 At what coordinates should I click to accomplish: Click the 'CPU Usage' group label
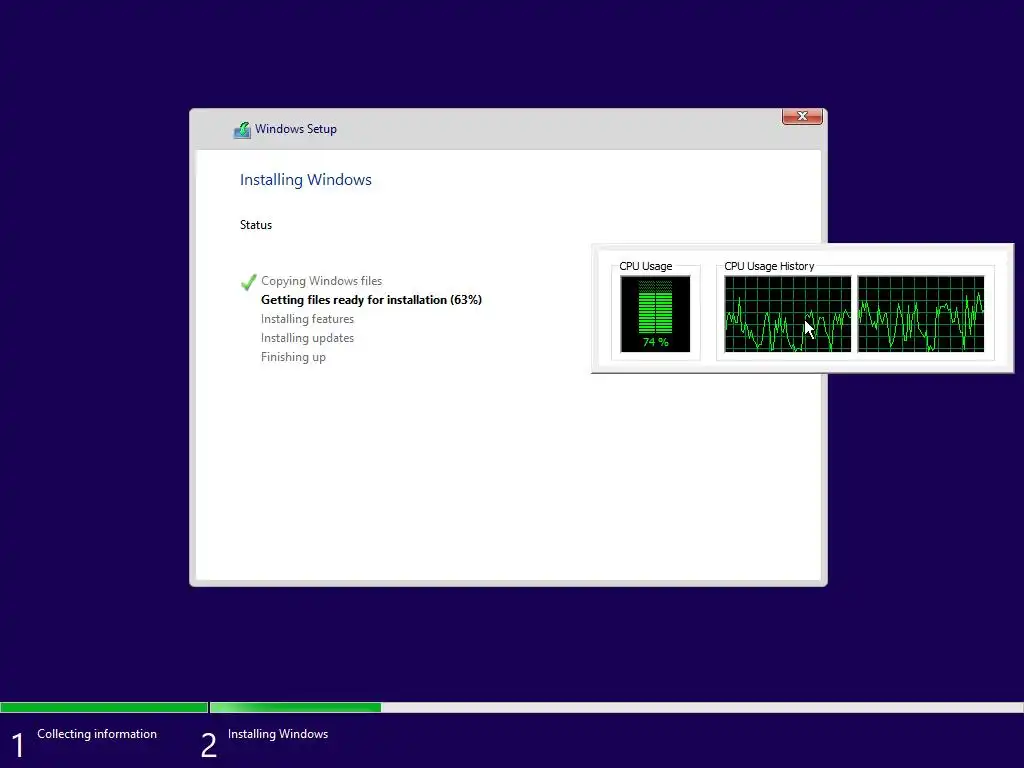coord(645,266)
